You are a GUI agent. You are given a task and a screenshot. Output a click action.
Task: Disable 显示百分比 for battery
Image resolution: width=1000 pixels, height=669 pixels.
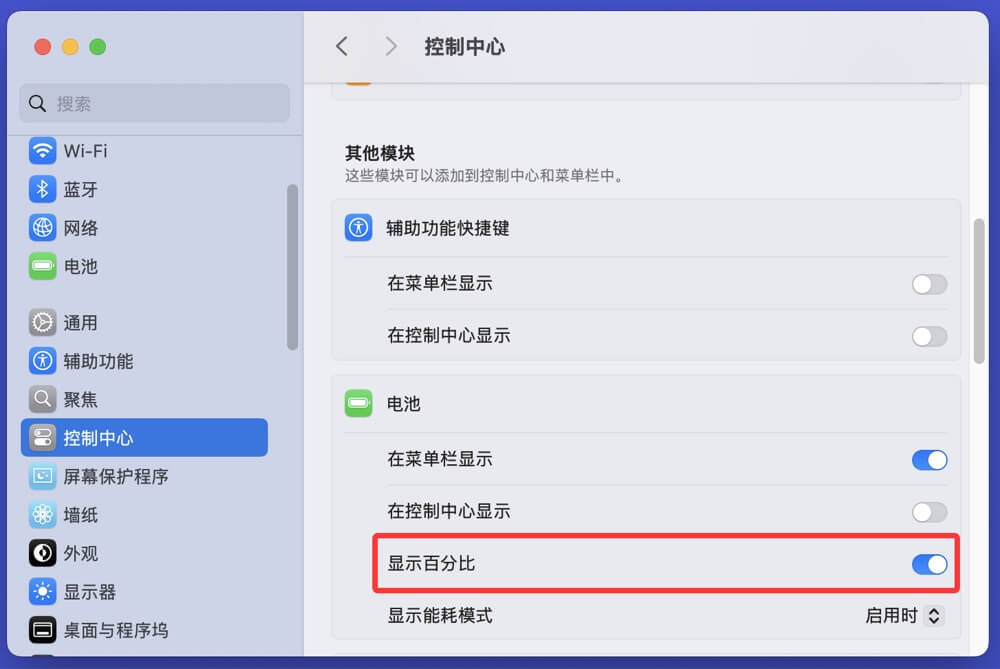pos(930,563)
